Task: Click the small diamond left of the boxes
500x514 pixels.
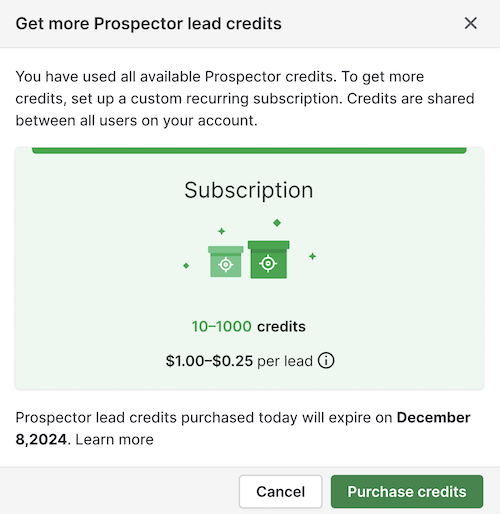Action: point(186,265)
